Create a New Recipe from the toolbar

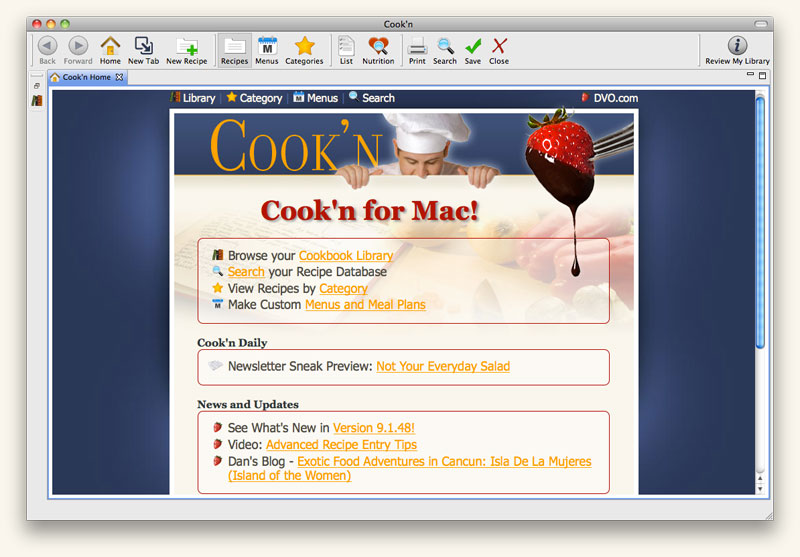(187, 50)
